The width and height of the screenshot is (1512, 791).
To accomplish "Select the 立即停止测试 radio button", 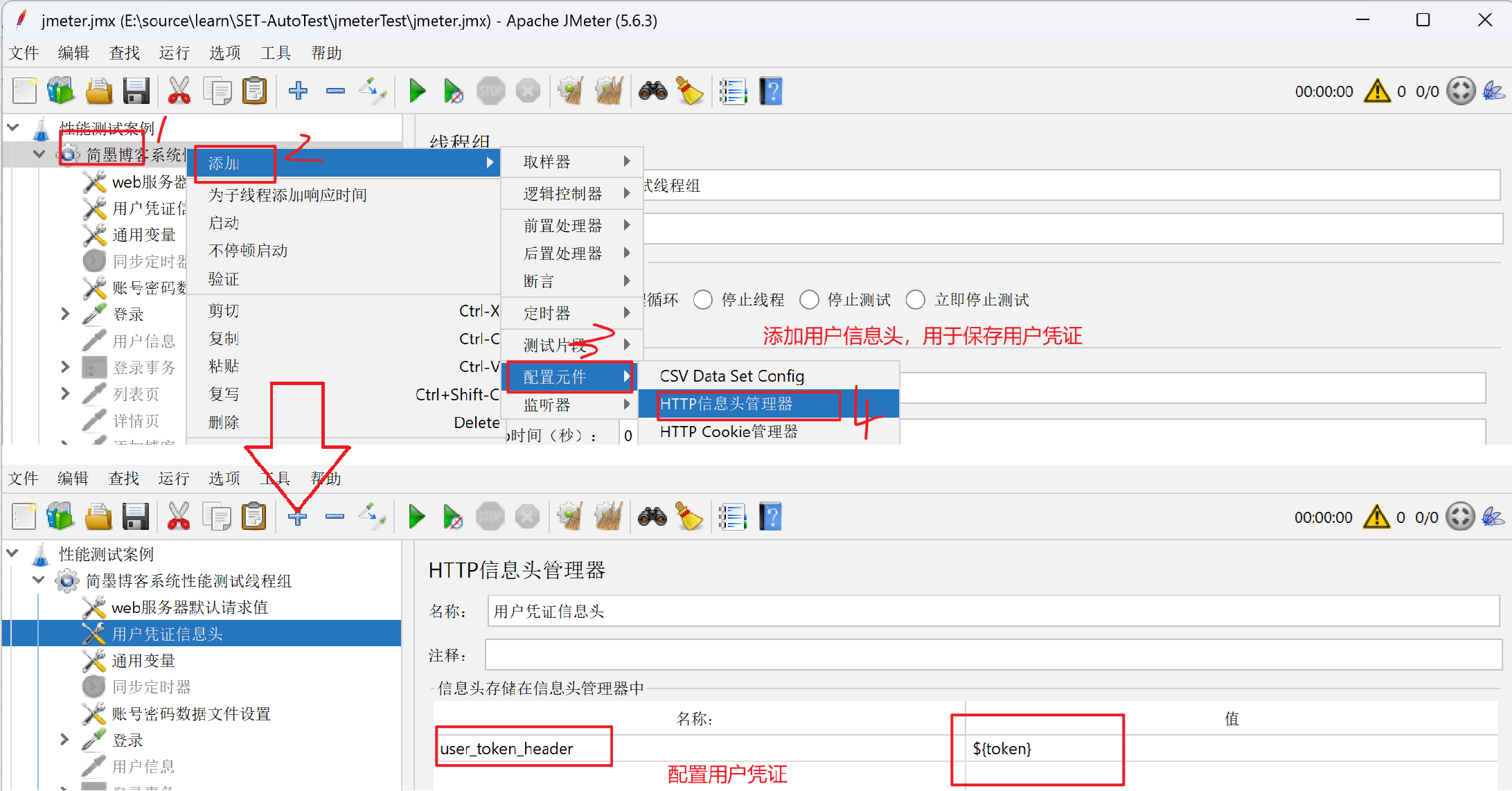I will (916, 300).
